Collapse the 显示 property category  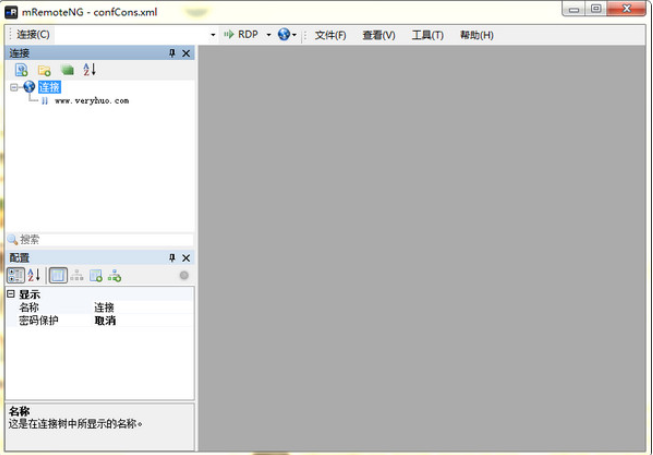coord(11,295)
